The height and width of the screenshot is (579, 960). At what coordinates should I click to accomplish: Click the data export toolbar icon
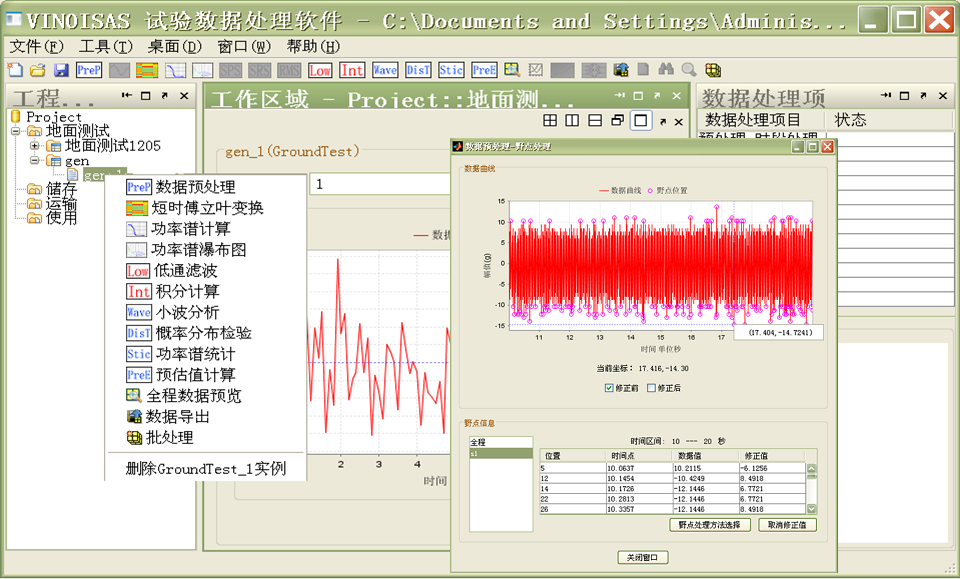tap(621, 70)
